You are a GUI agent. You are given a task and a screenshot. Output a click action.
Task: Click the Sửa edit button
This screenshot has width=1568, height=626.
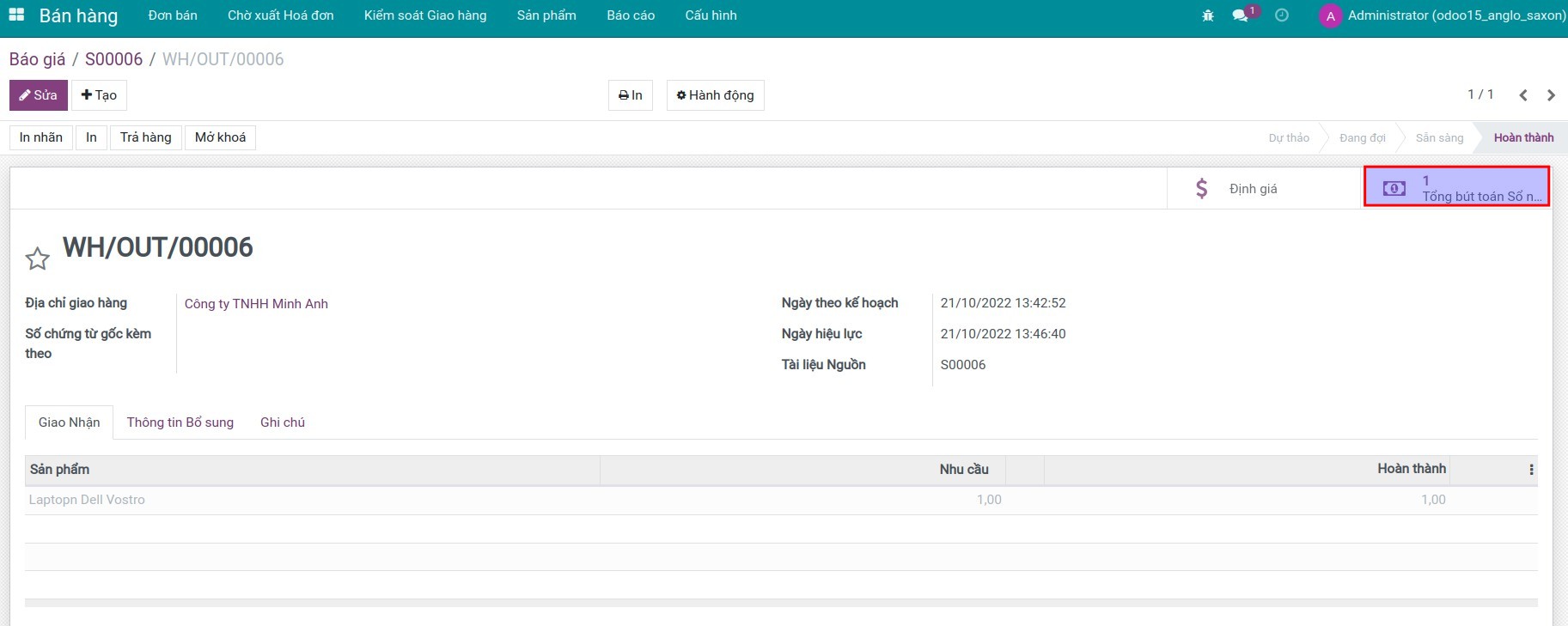39,95
